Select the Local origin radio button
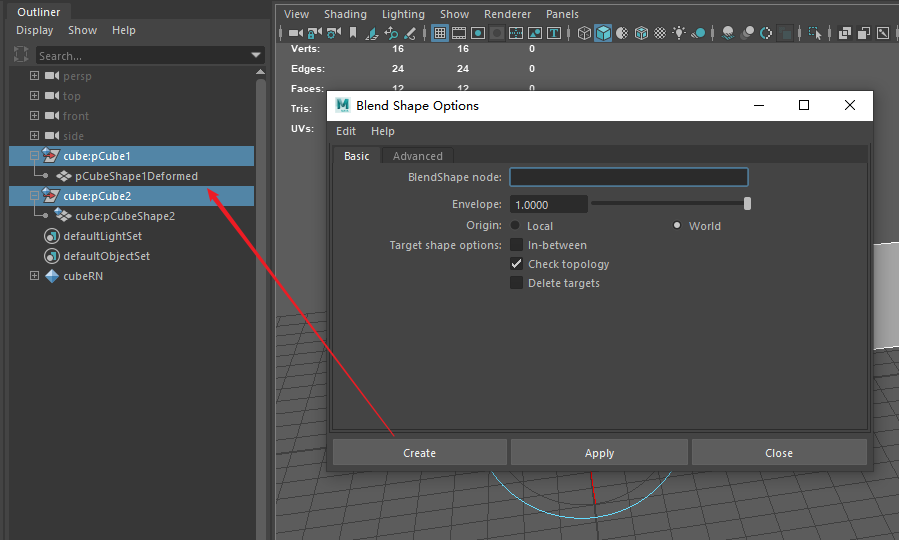The image size is (899, 540). 516,226
